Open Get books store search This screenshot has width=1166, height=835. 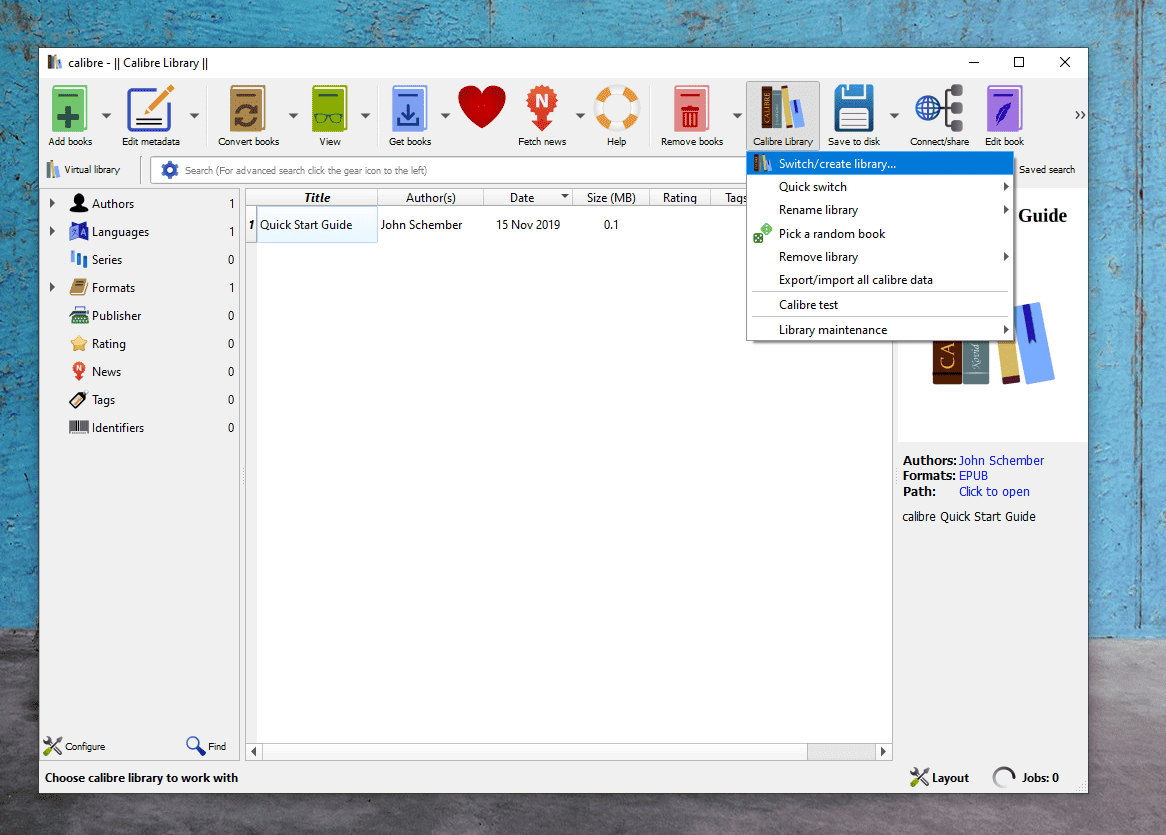(409, 109)
